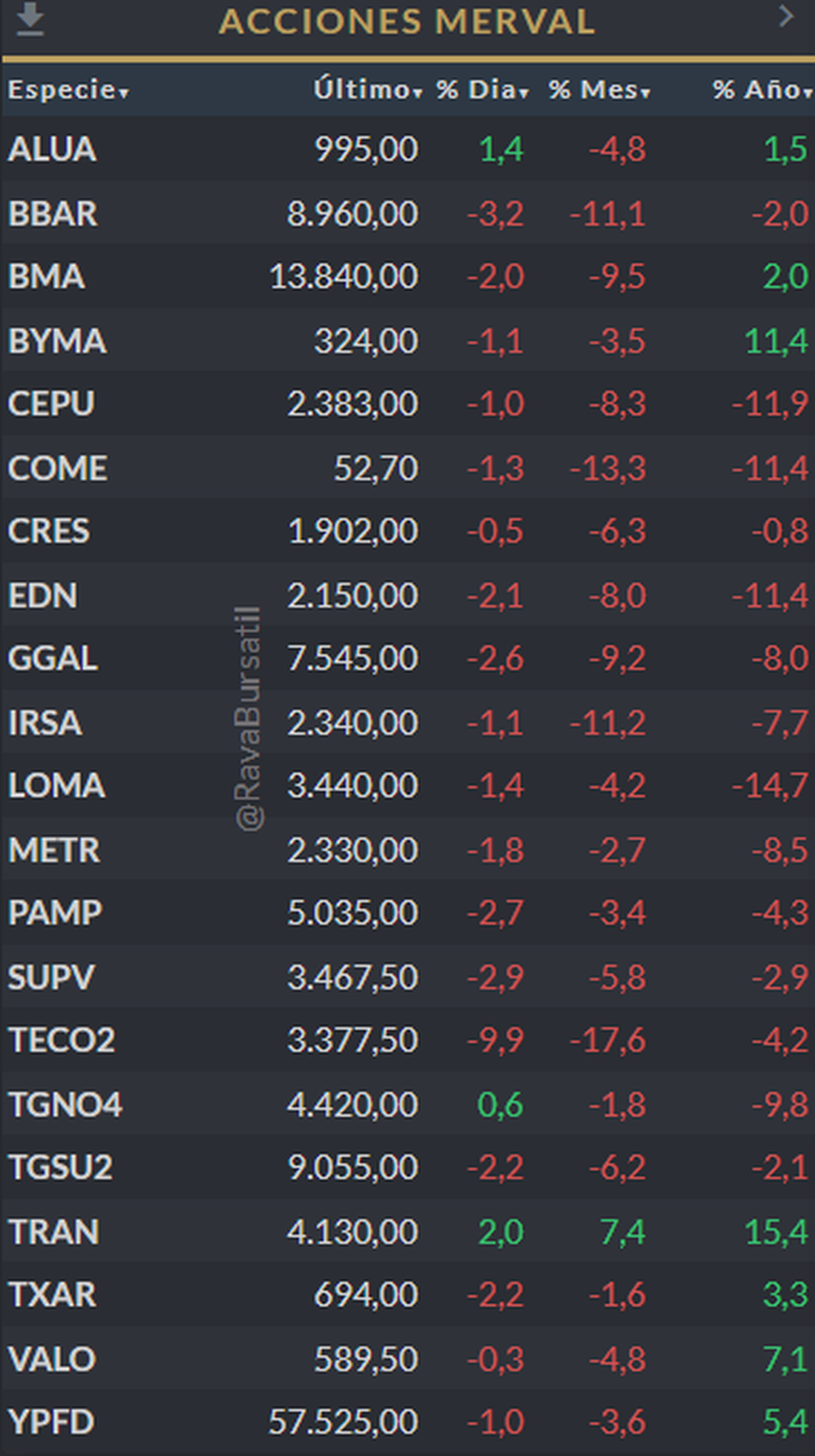Click the right chevron arrow beside the title
Image resolution: width=815 pixels, height=1456 pixels.
point(786,16)
